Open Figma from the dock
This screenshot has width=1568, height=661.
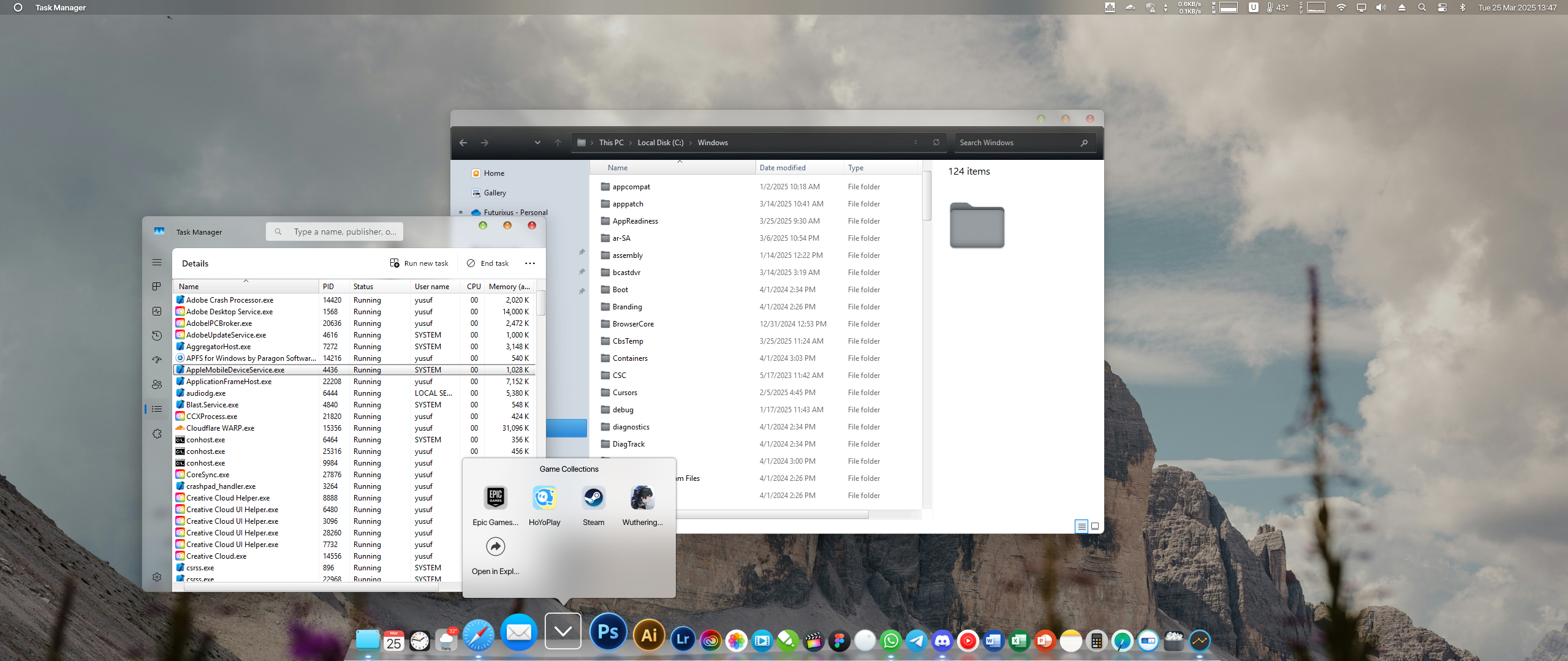pyautogui.click(x=839, y=641)
